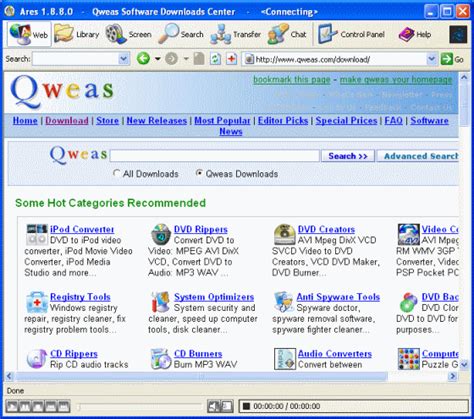
Task: Switch to the Chat tab
Action: [287, 34]
